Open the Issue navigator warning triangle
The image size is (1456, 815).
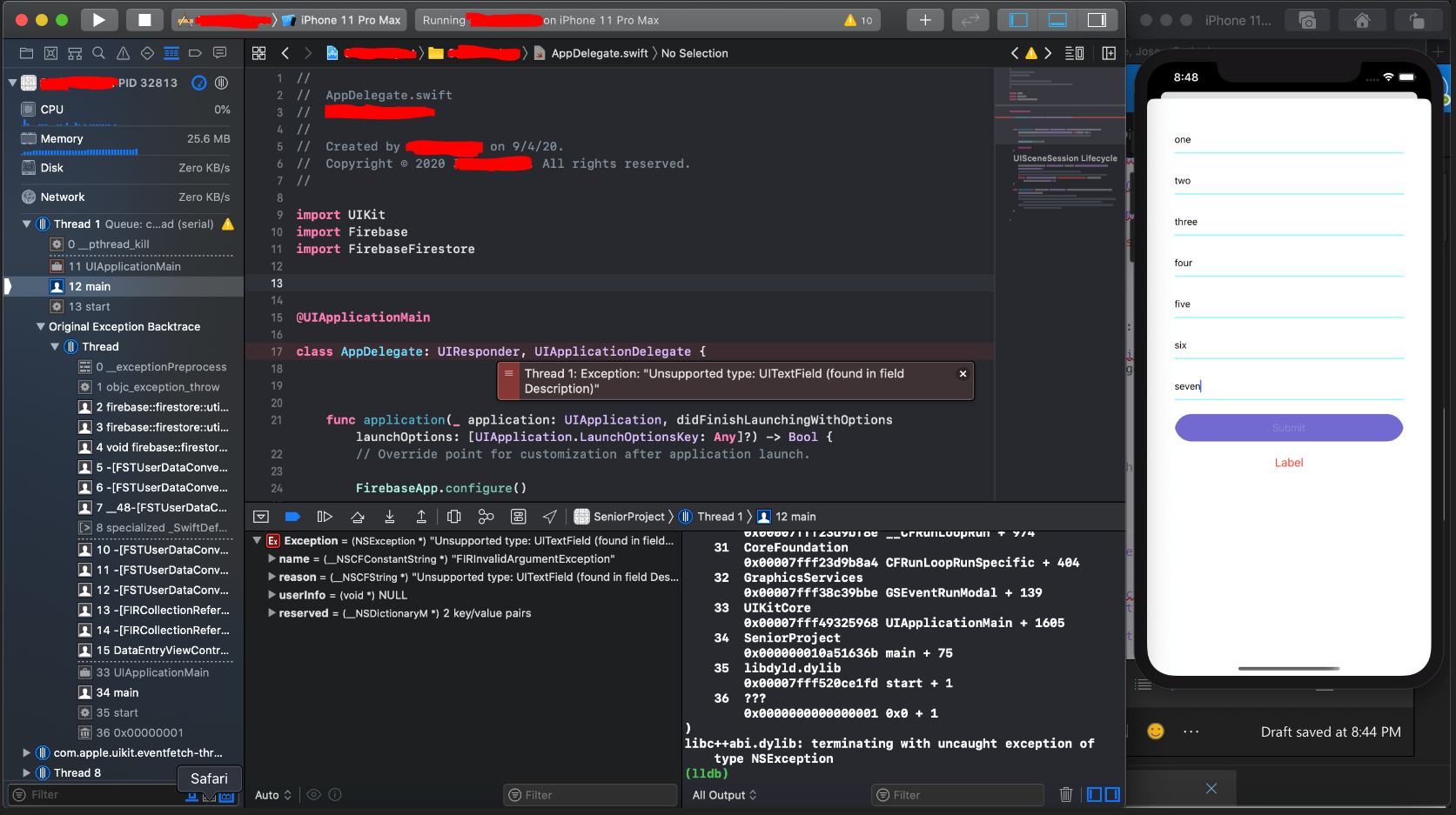[x=122, y=53]
